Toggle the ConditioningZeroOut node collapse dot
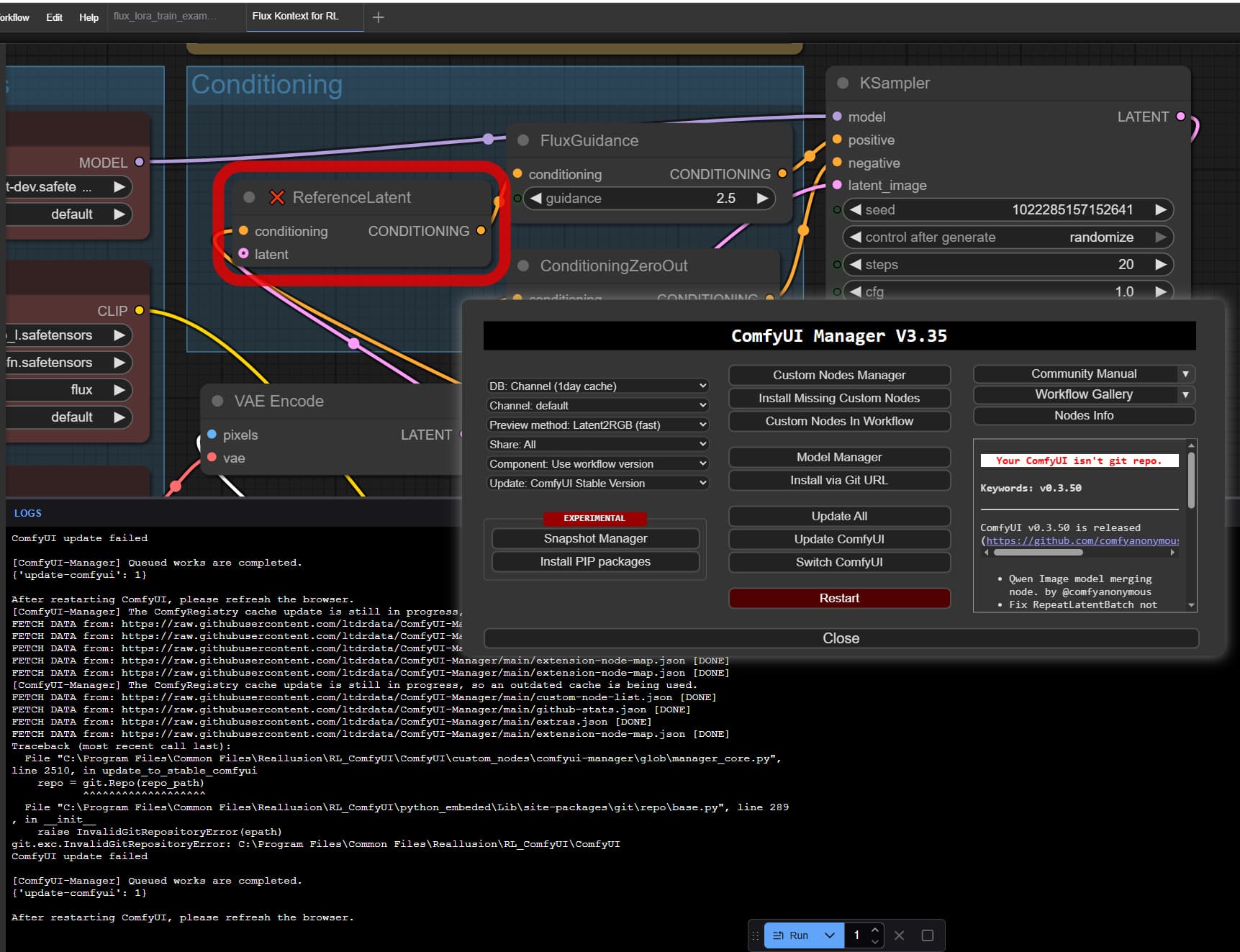Image resolution: width=1240 pixels, height=952 pixels. click(x=524, y=266)
